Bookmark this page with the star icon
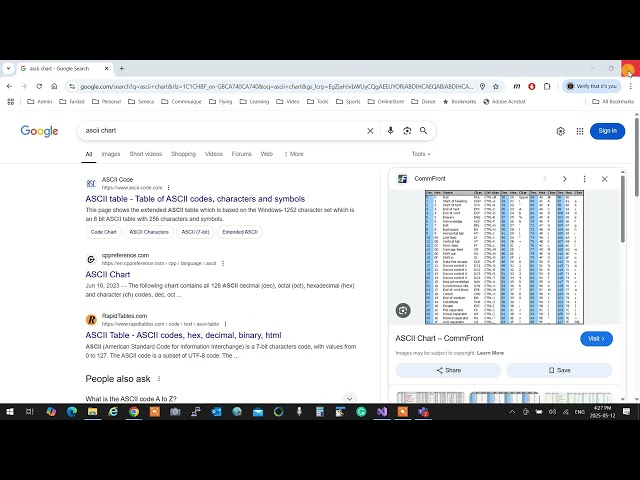Screen dimensions: 640x480 [x=496, y=87]
